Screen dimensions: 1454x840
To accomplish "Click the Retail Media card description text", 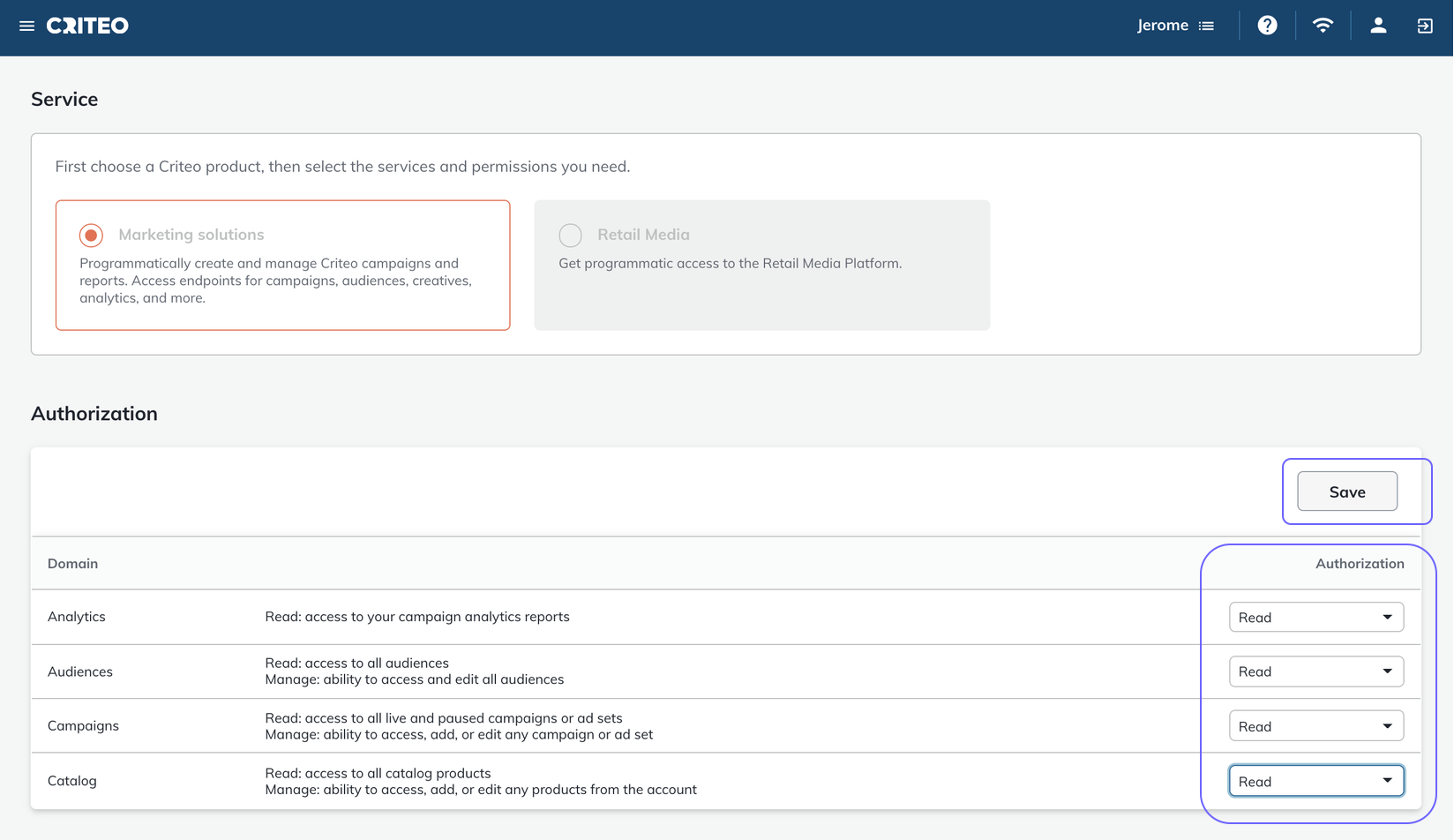I will [730, 263].
